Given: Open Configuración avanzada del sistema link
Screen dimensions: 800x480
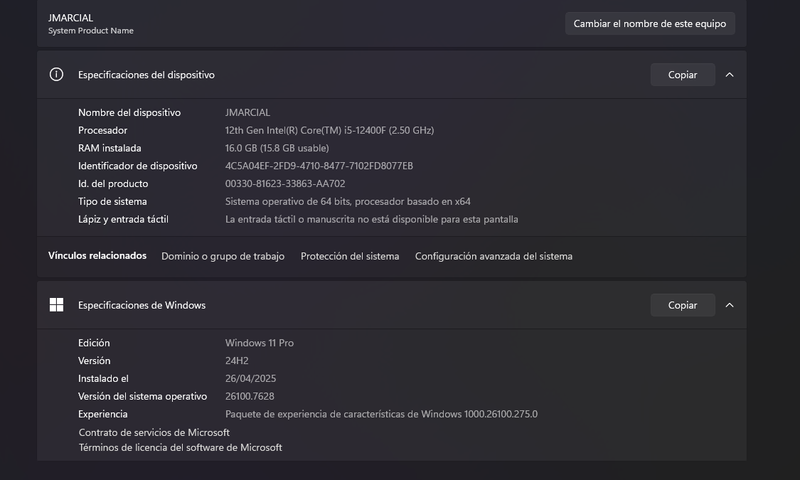Looking at the screenshot, I should point(493,256).
